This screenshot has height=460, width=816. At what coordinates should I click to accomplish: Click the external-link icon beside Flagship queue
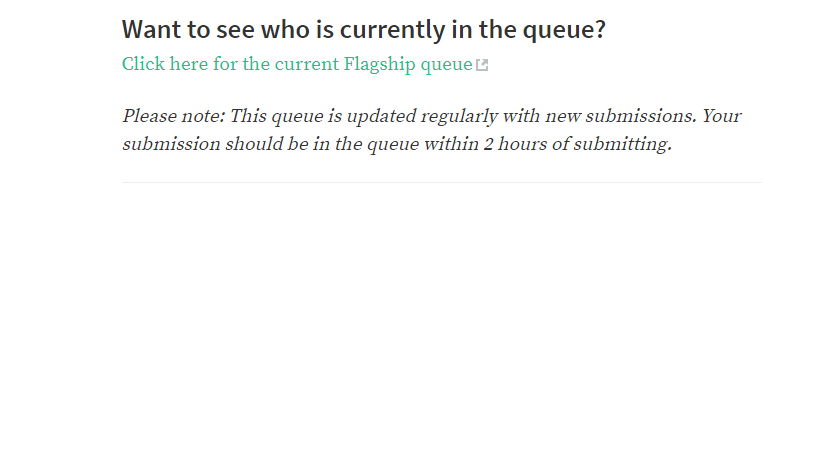[x=482, y=65]
